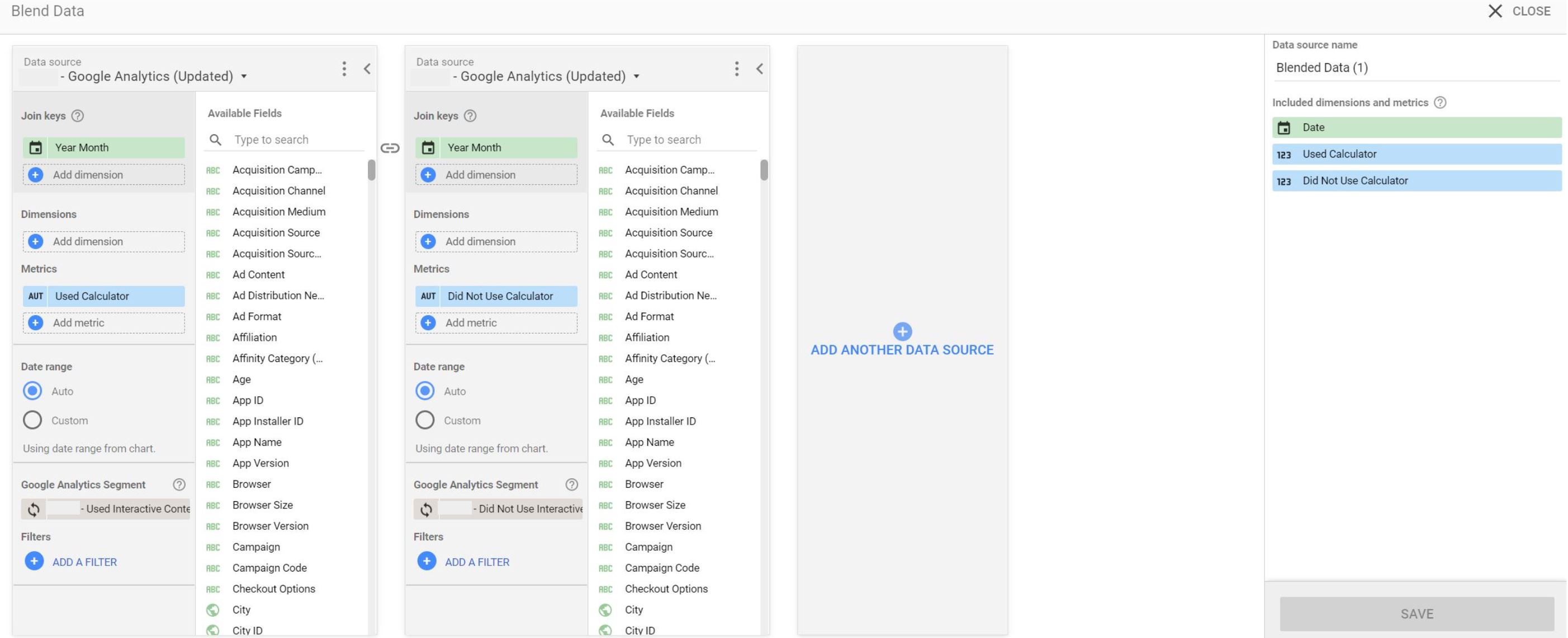
Task: Click the search magnifier in Available Fields
Action: 215,139
